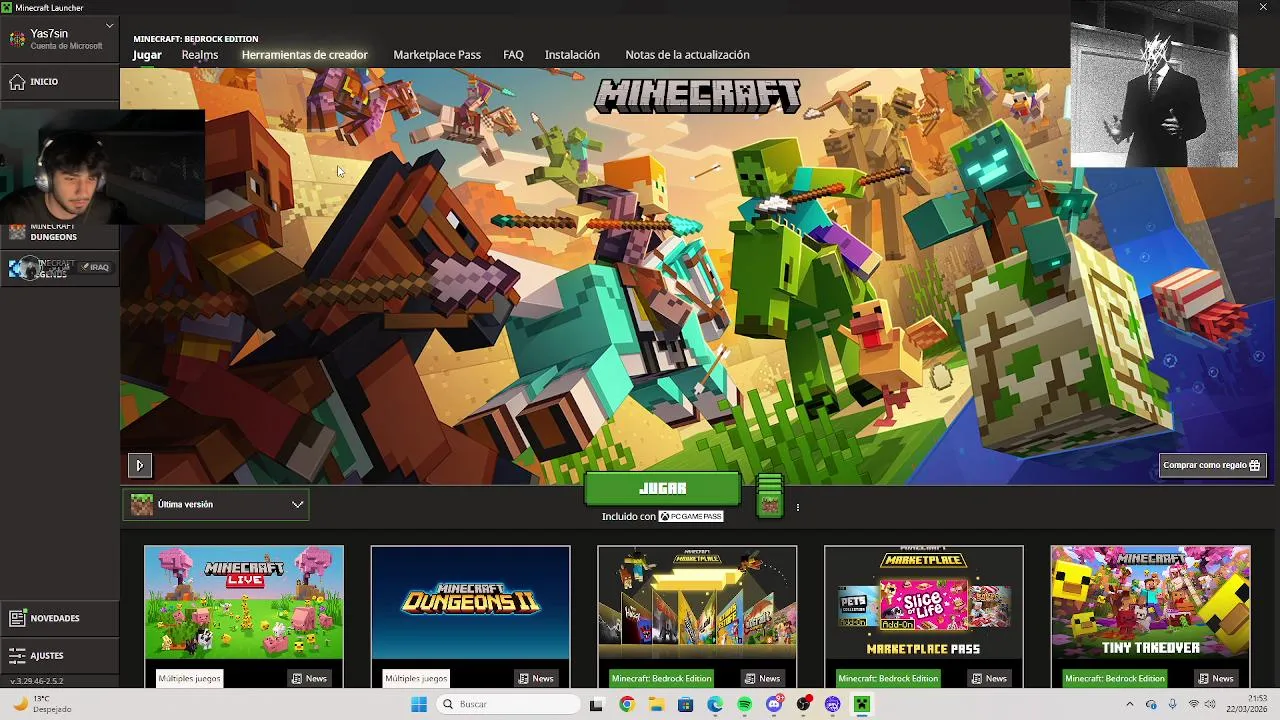Click the microphone tray icon
The height and width of the screenshot is (720, 1280).
click(x=1172, y=704)
